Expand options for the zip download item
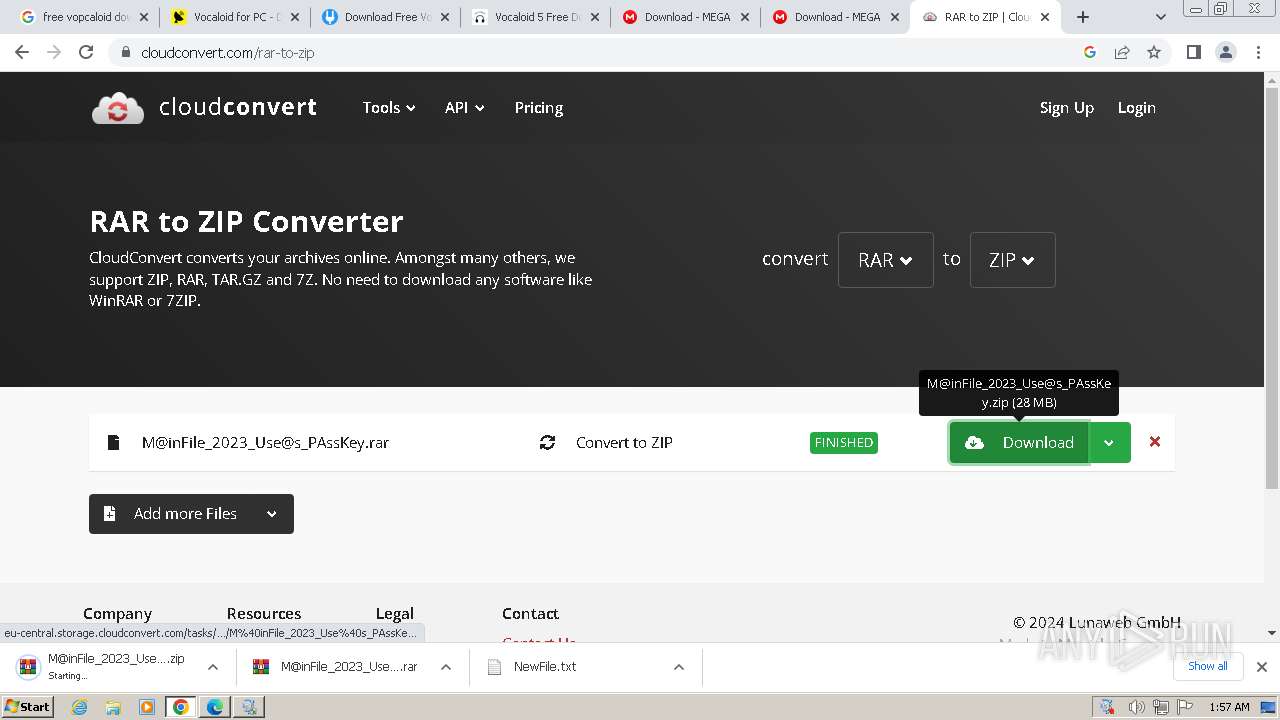1280x720 pixels. point(213,667)
